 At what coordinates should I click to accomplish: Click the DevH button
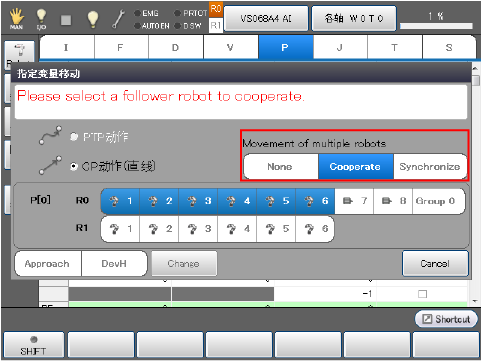coord(114,264)
